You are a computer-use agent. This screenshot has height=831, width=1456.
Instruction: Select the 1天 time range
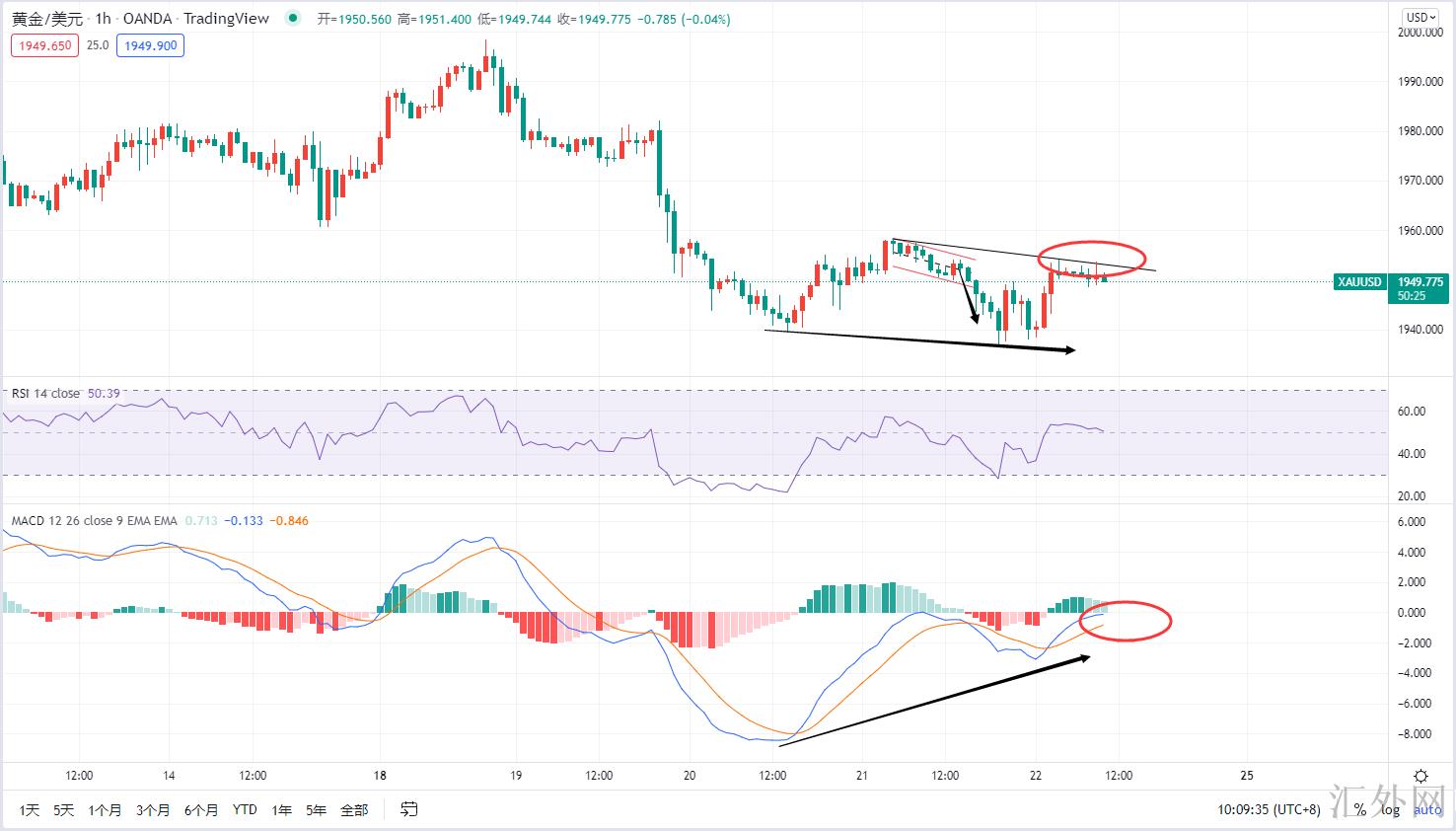click(29, 809)
